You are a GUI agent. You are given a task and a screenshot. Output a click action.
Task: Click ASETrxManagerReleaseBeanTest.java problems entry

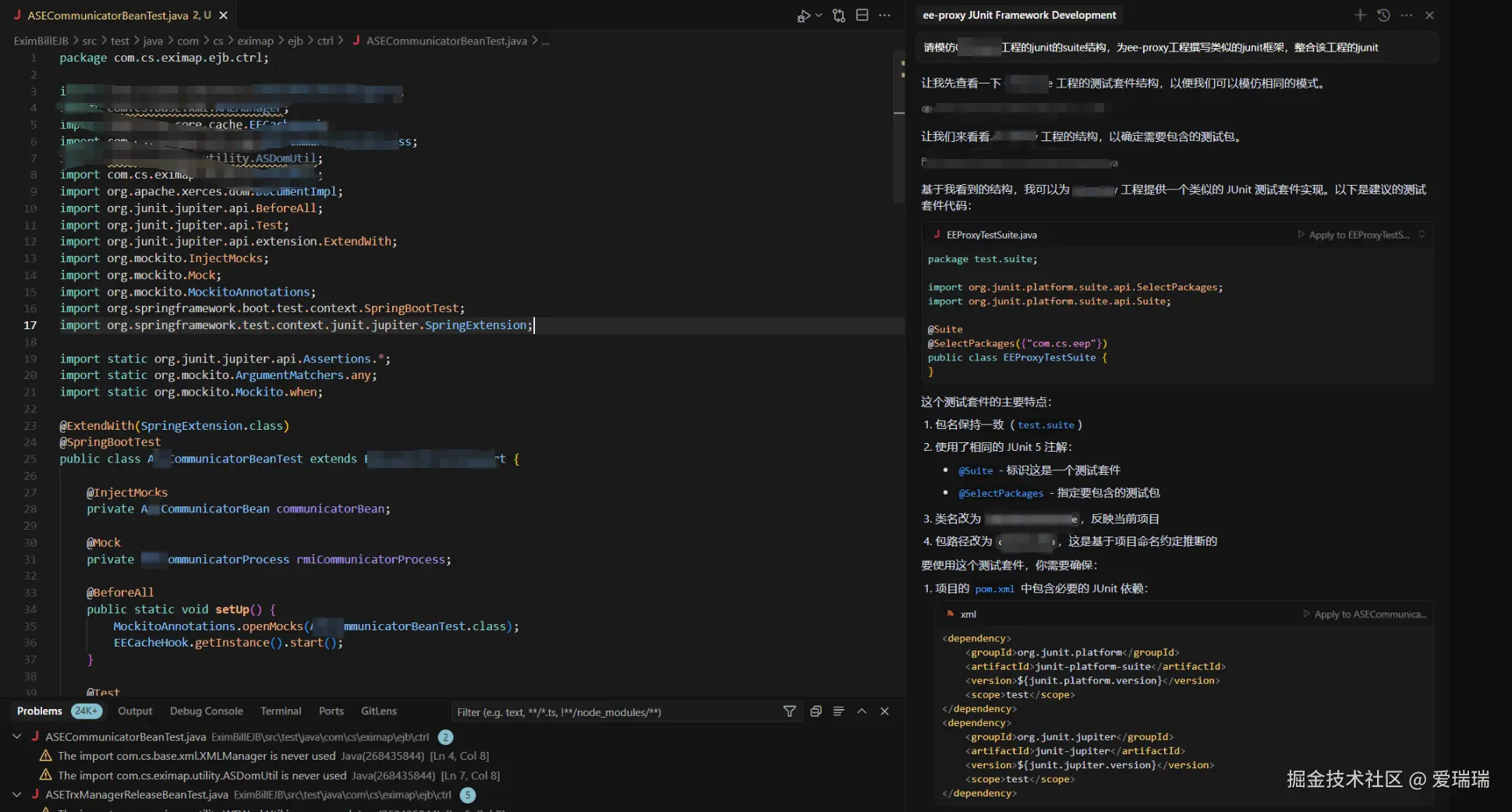pyautogui.click(x=136, y=795)
